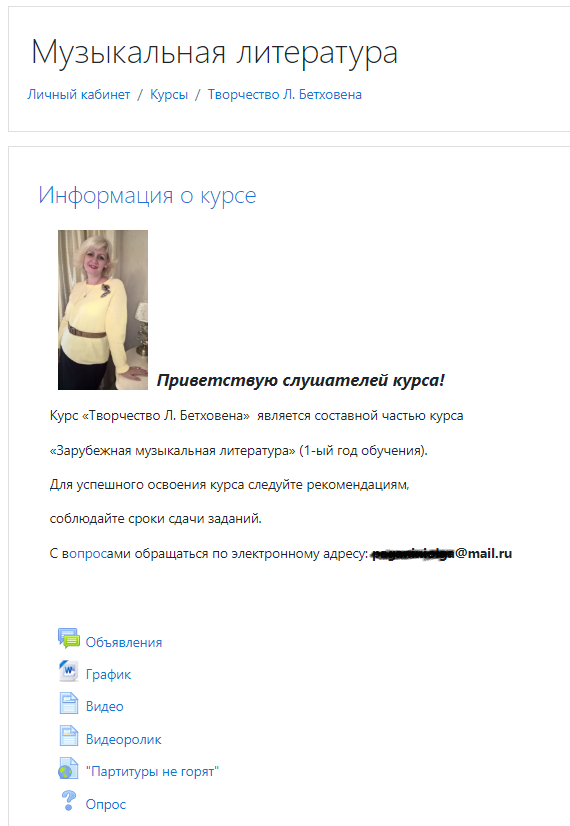Click the График Word document icon
The image size is (570, 826).
(68, 671)
